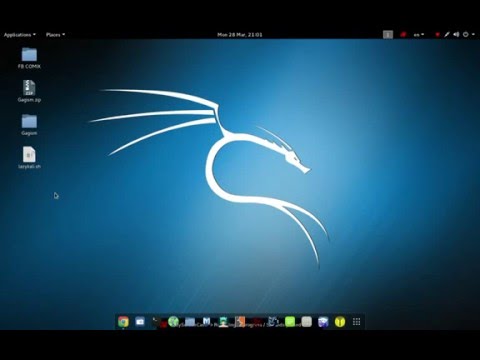Click the red recording indicator in the top bar
Screen dimensions: 480x360
403,35
